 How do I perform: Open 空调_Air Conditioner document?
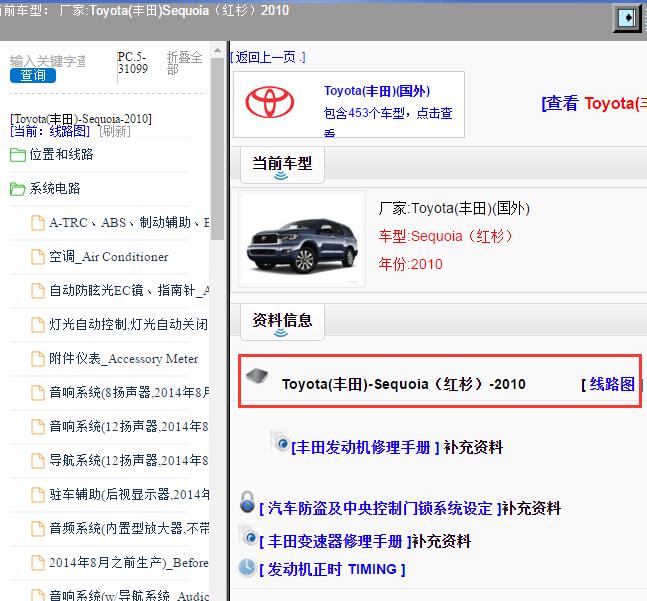click(x=109, y=257)
